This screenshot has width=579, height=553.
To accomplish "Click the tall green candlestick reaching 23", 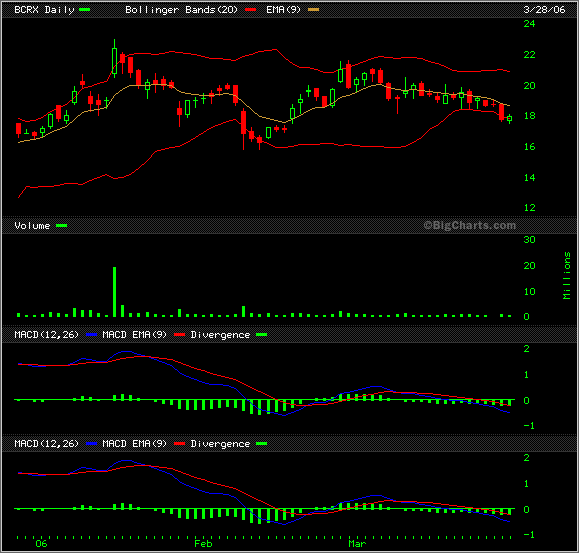I will click(x=114, y=58).
